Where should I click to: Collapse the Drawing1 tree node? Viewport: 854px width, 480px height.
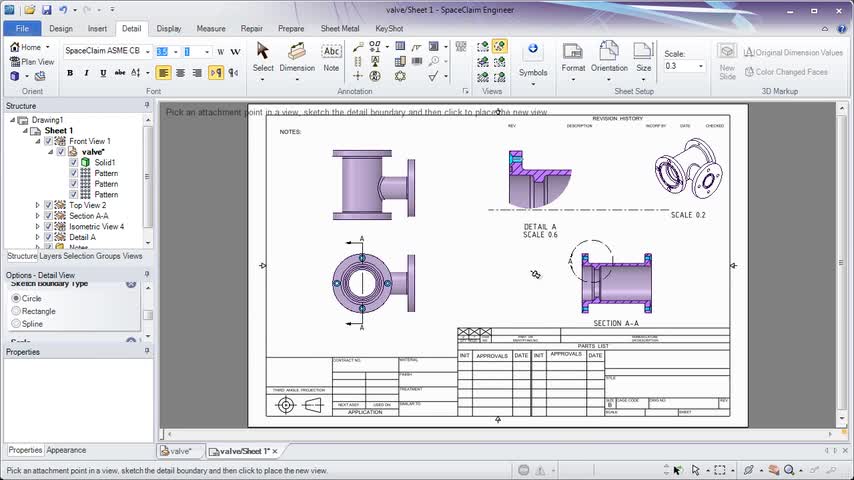tap(12, 120)
